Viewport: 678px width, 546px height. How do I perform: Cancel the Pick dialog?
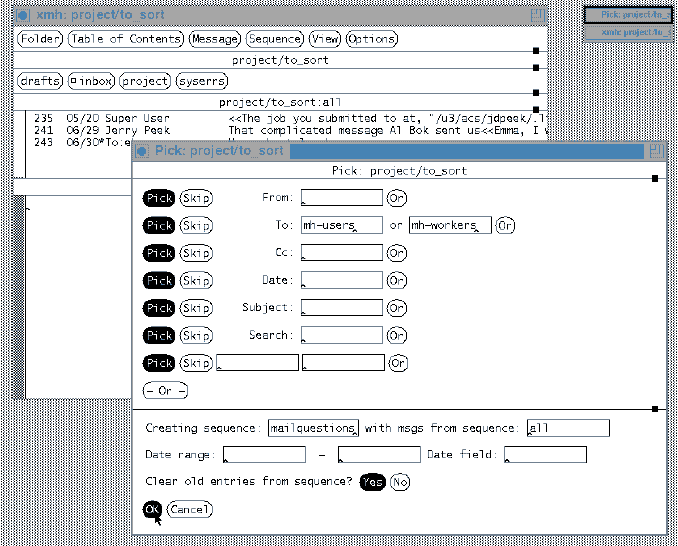[189, 510]
